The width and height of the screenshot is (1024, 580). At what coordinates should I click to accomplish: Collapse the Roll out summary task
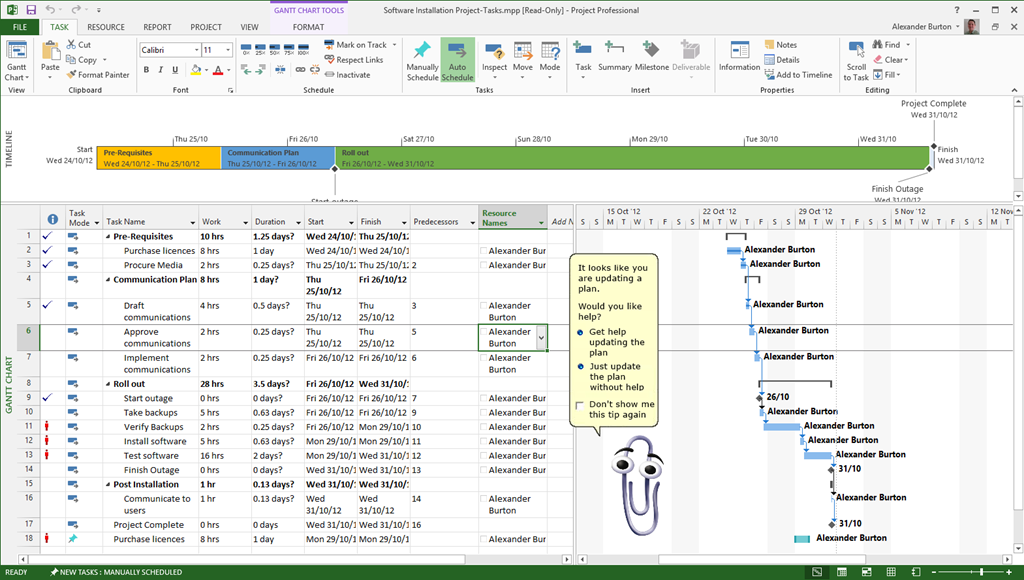click(x=108, y=384)
